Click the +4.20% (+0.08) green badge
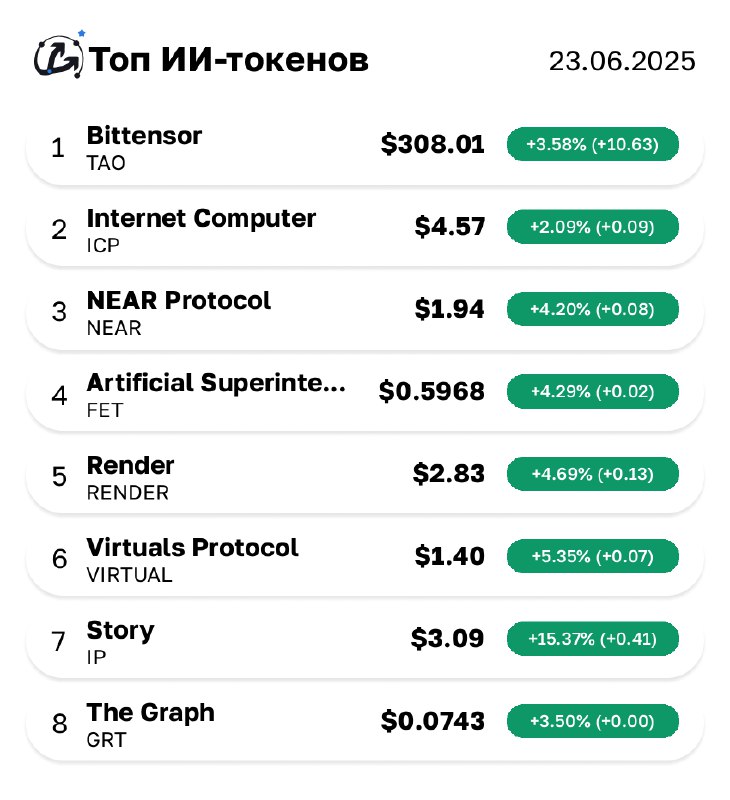The width and height of the screenshot is (730, 800). (x=593, y=309)
